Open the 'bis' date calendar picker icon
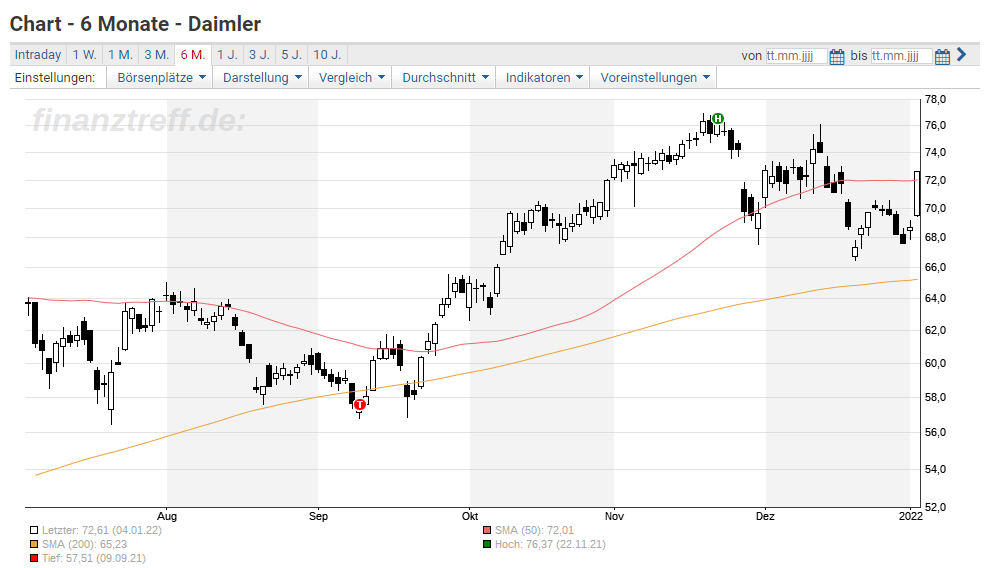The width and height of the screenshot is (984, 568). tap(942, 56)
